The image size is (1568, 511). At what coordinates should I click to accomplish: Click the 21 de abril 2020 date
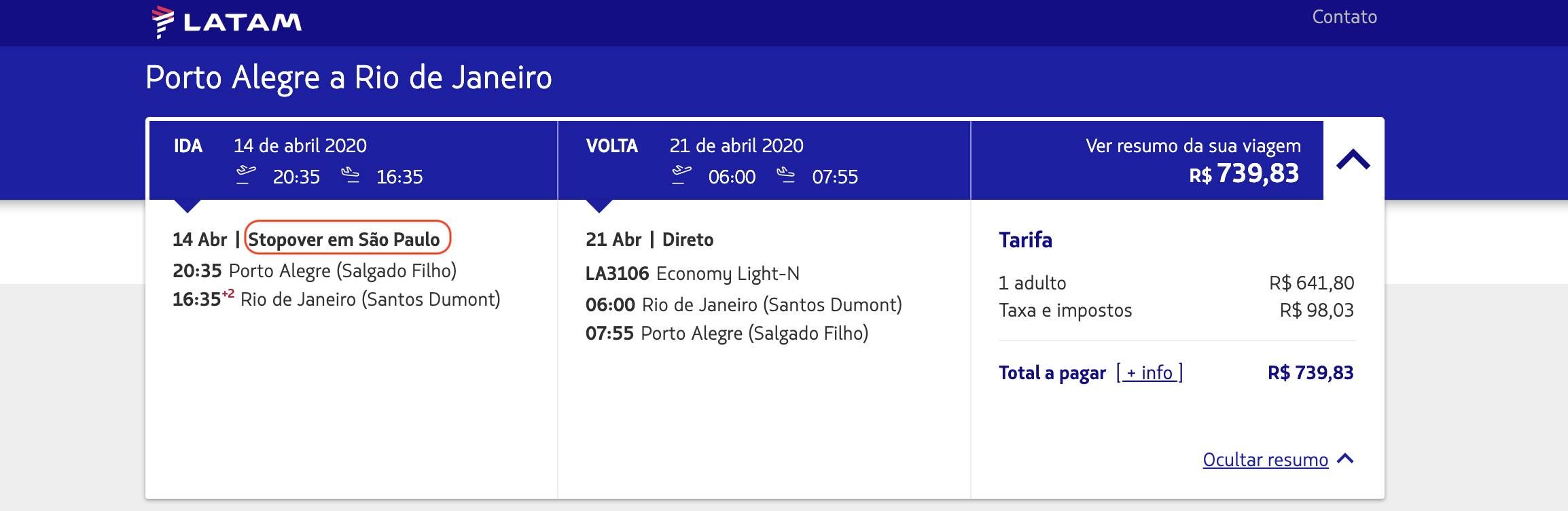pyautogui.click(x=736, y=145)
